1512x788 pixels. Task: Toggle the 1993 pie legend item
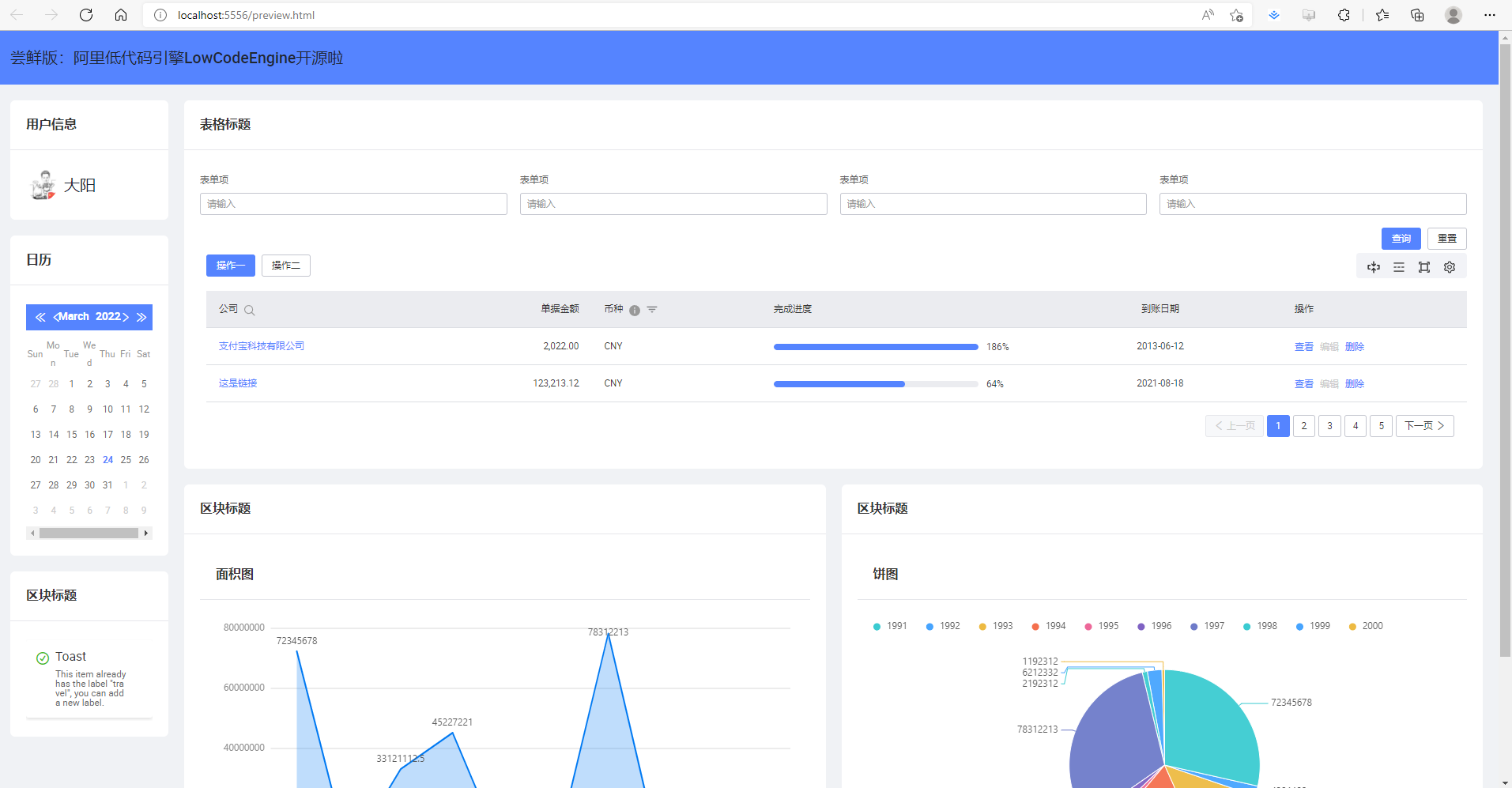(996, 626)
